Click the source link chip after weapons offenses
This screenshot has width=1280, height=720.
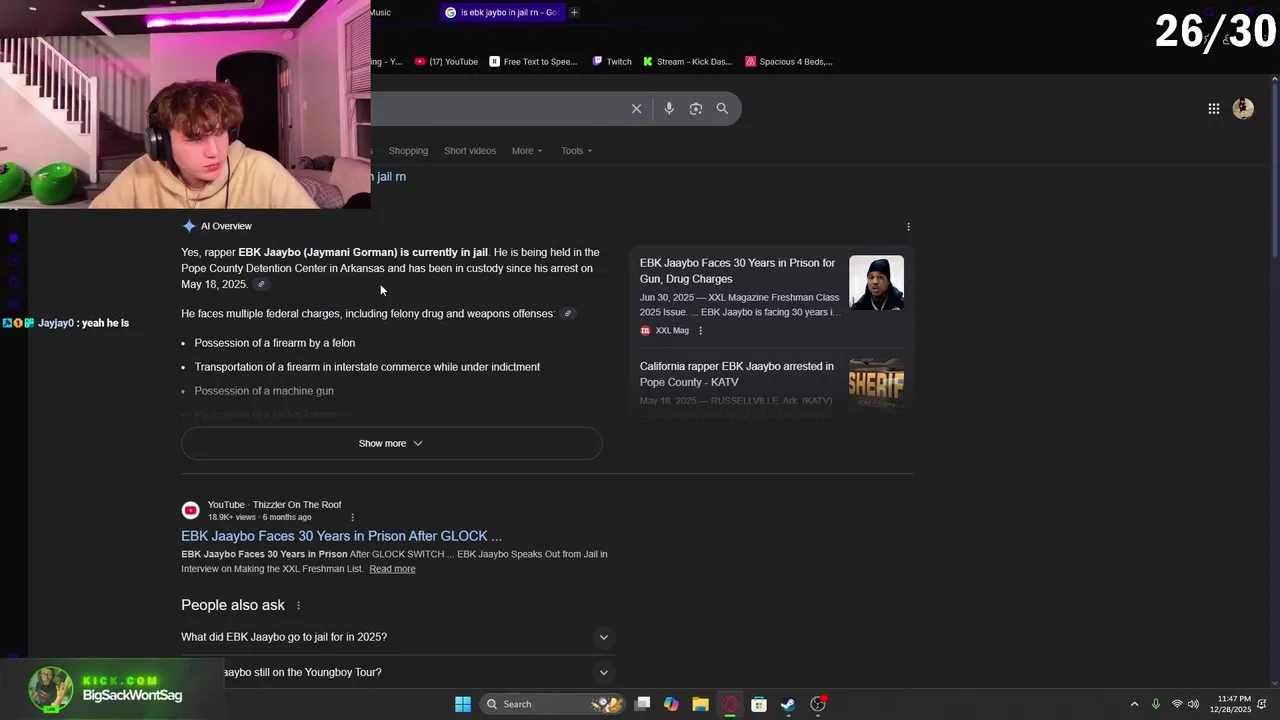(x=568, y=314)
